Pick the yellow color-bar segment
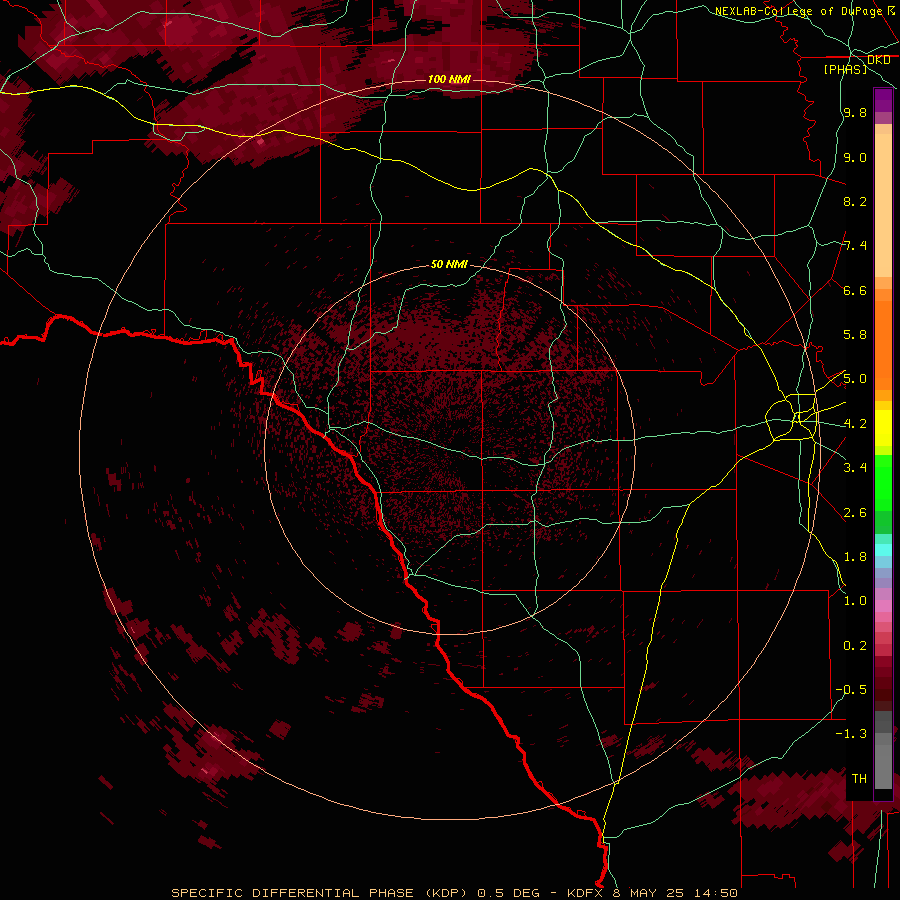Image resolution: width=900 pixels, height=900 pixels. [883, 428]
